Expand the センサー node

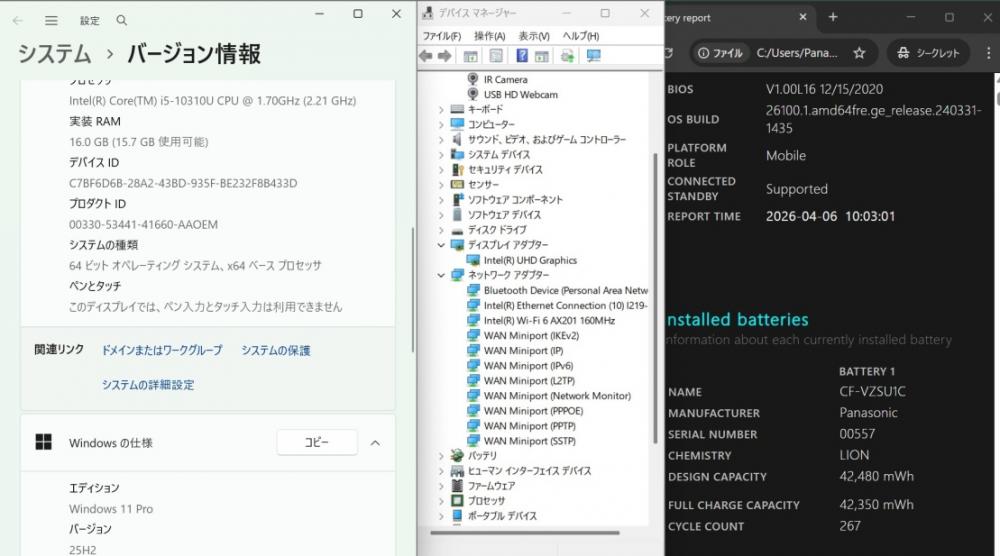[x=441, y=185]
